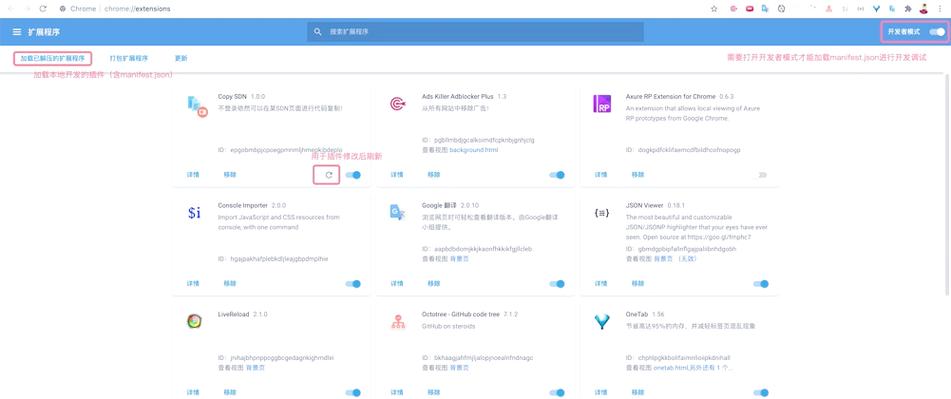Open 详情 for Console Importer
Screen dimensions: 951x399
(x=193, y=284)
